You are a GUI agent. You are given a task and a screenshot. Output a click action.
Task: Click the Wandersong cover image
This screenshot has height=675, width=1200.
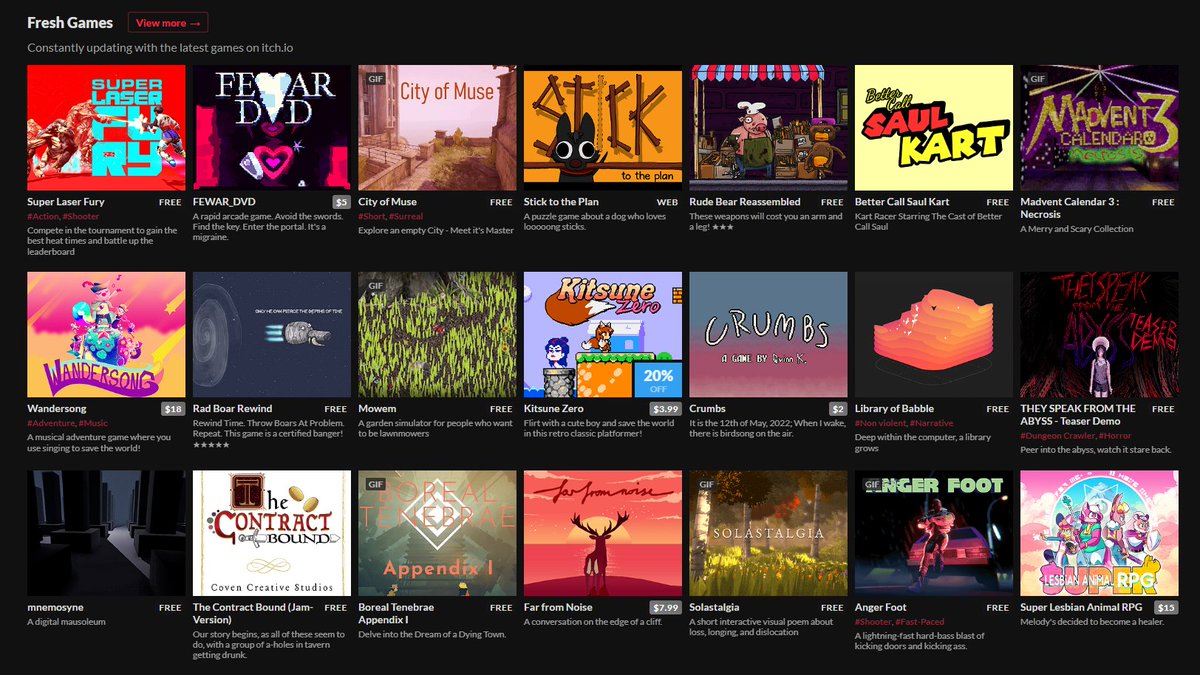pyautogui.click(x=106, y=335)
